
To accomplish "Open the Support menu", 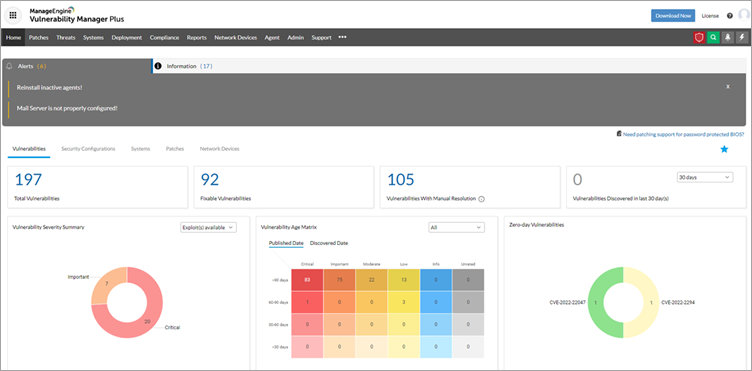I will 321,37.
